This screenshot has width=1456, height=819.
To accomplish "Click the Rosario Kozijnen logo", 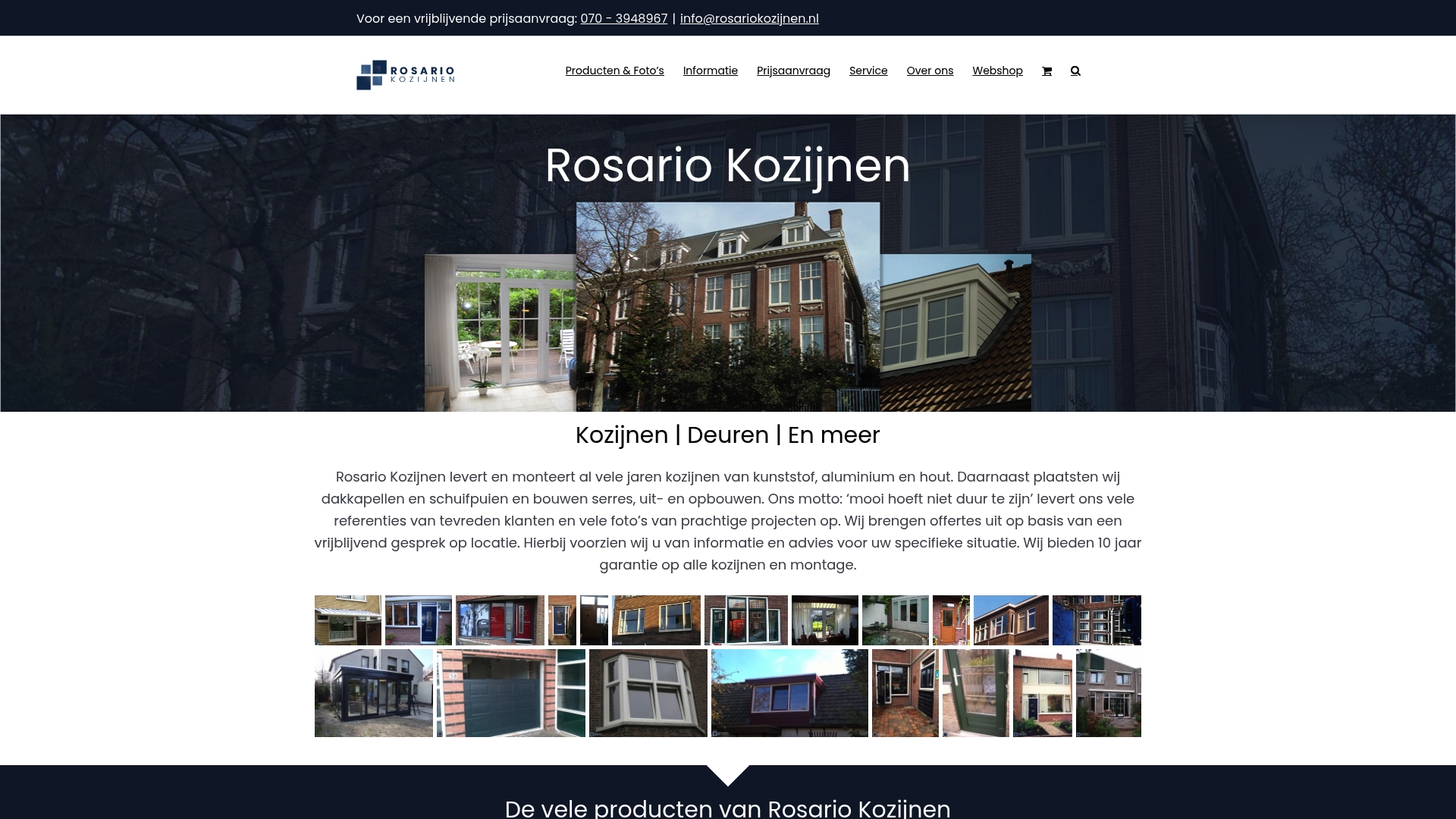I will [x=406, y=74].
